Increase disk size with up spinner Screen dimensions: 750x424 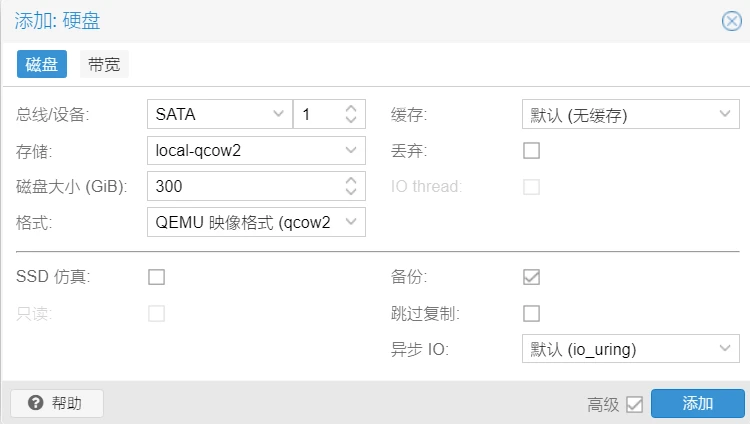tap(351, 180)
